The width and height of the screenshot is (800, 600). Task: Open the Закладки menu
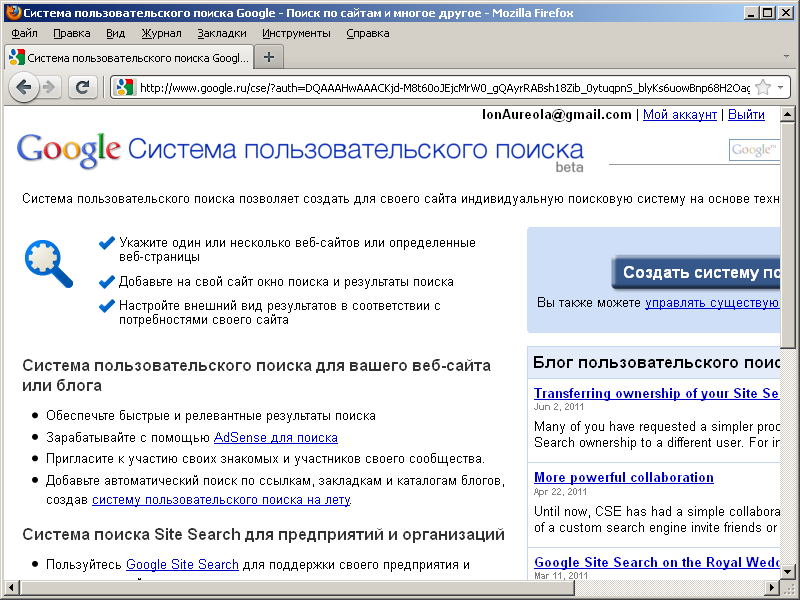coord(221,33)
